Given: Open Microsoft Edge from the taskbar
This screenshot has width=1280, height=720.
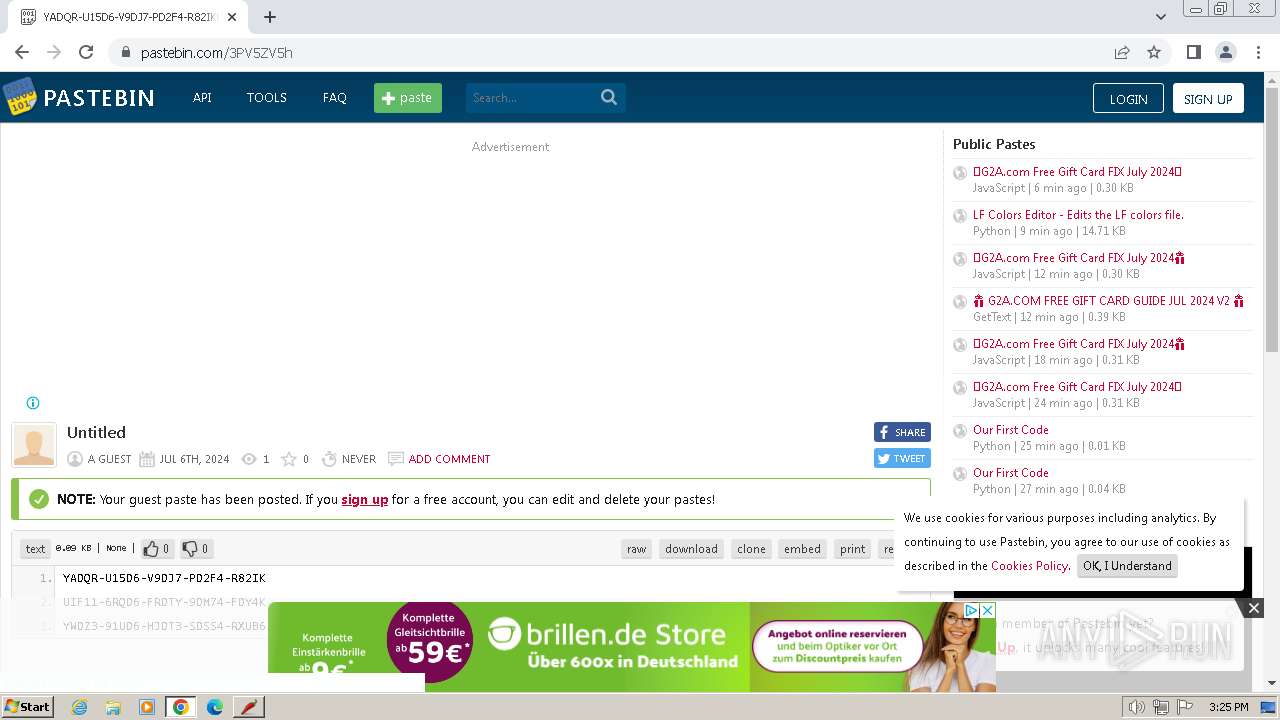Looking at the screenshot, I should [x=214, y=707].
